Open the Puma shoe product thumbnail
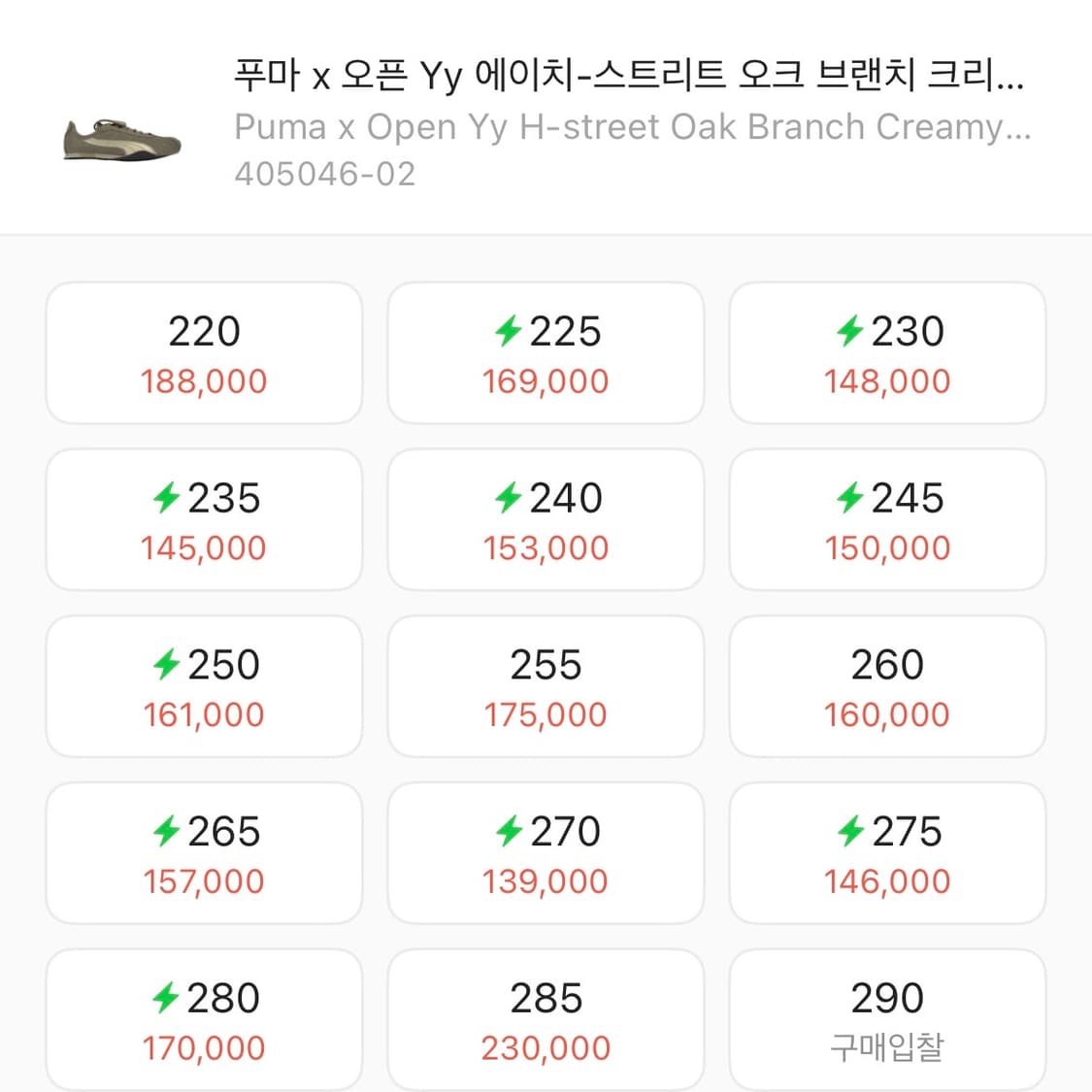The width and height of the screenshot is (1092, 1092). pyautogui.click(x=121, y=143)
